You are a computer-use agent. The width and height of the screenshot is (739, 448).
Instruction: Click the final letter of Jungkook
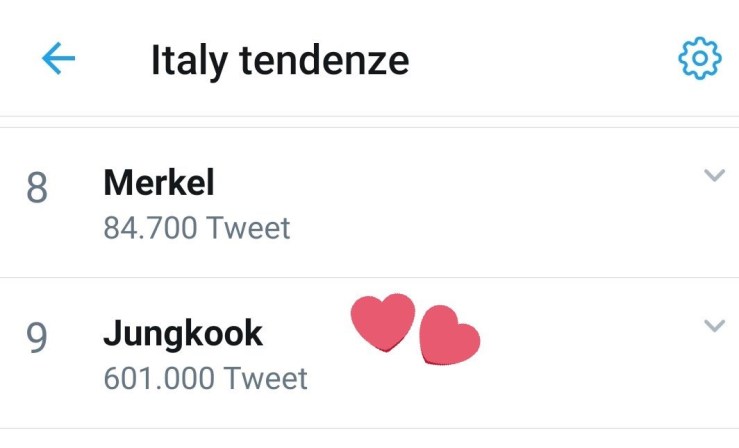point(252,334)
